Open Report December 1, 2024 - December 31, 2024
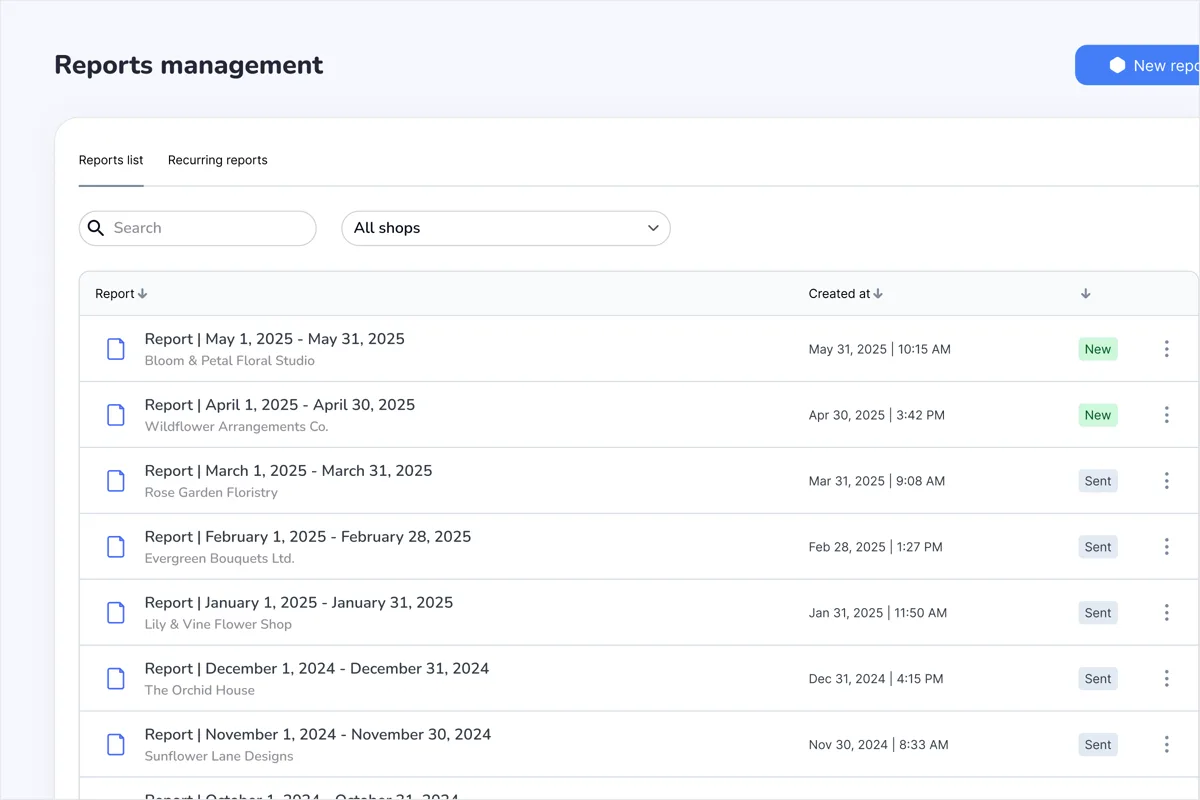1200x800 pixels. tap(317, 669)
